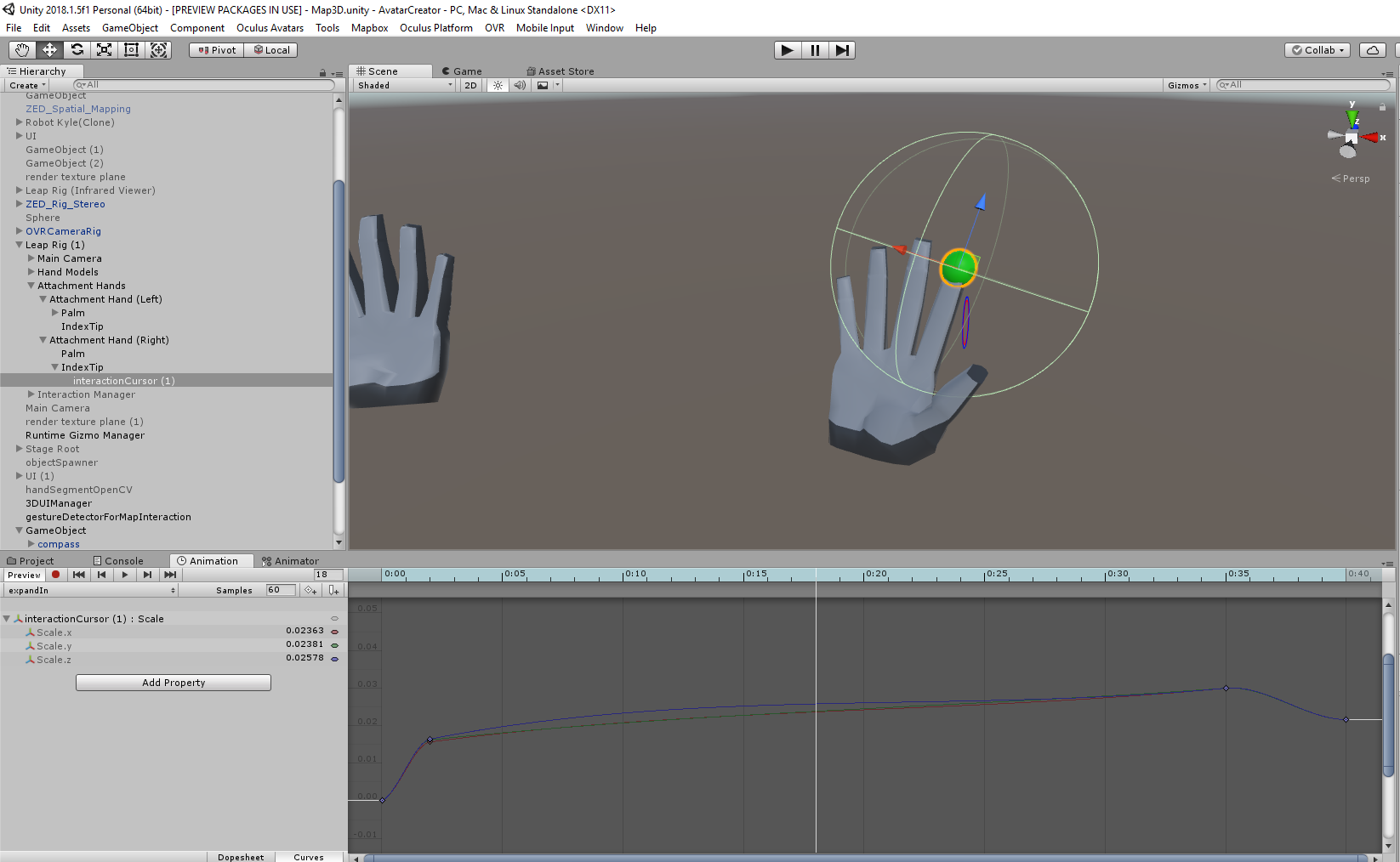Click the green Y axis cone

pyautogui.click(x=1352, y=118)
